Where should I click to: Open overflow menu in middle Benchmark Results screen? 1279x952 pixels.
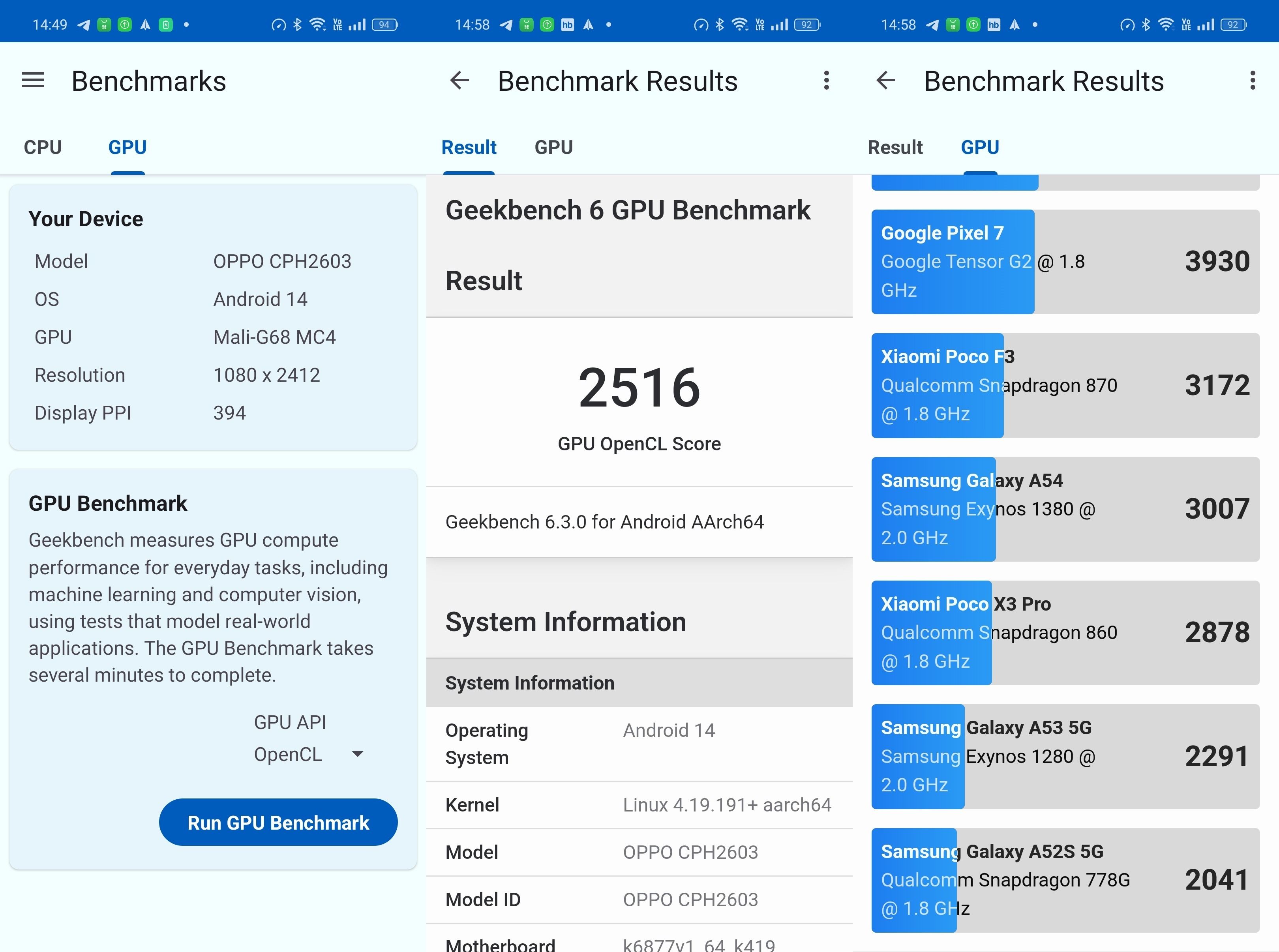(827, 80)
